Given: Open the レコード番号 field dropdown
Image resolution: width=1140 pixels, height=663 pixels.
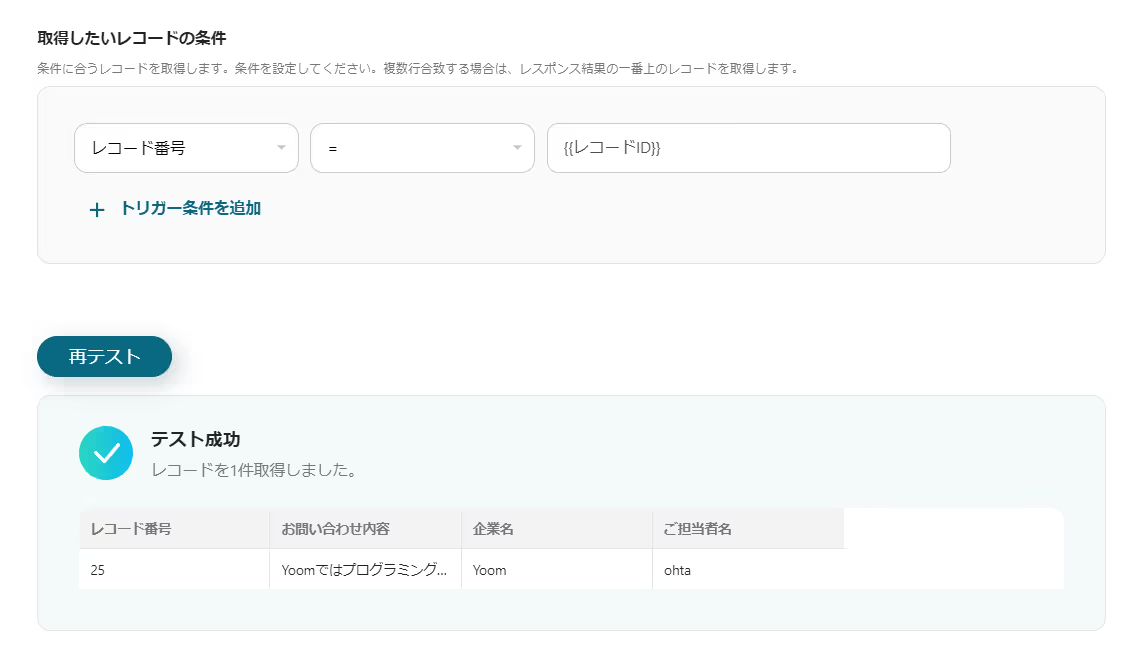Looking at the screenshot, I should point(186,148).
